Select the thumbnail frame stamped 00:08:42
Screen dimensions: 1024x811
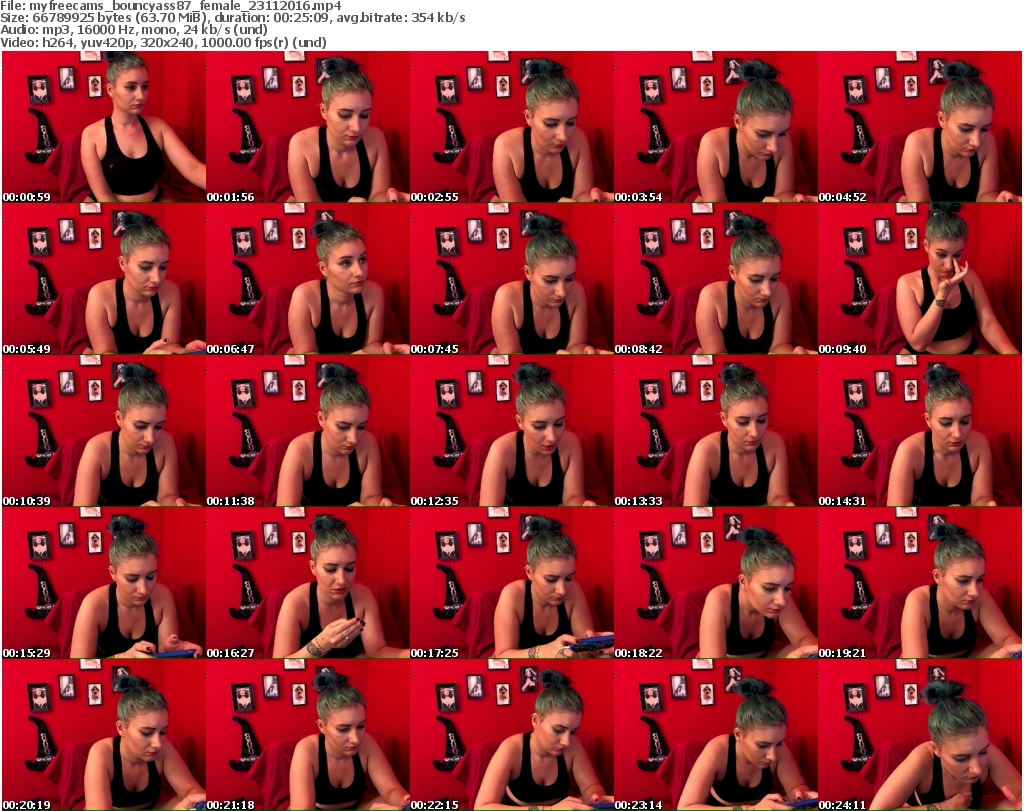(x=715, y=279)
